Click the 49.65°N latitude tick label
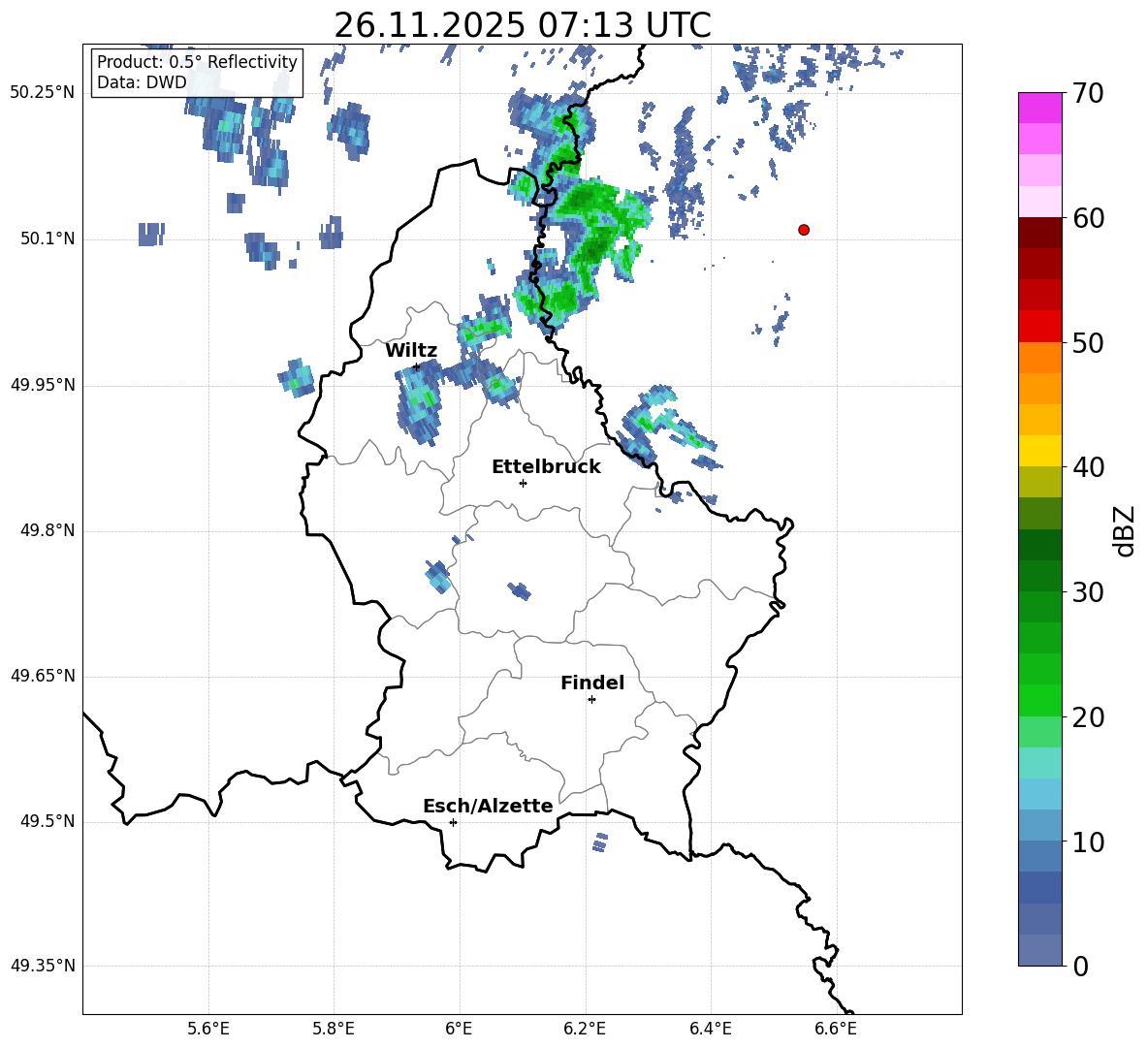Image resolution: width=1148 pixels, height=1048 pixels. point(43,676)
